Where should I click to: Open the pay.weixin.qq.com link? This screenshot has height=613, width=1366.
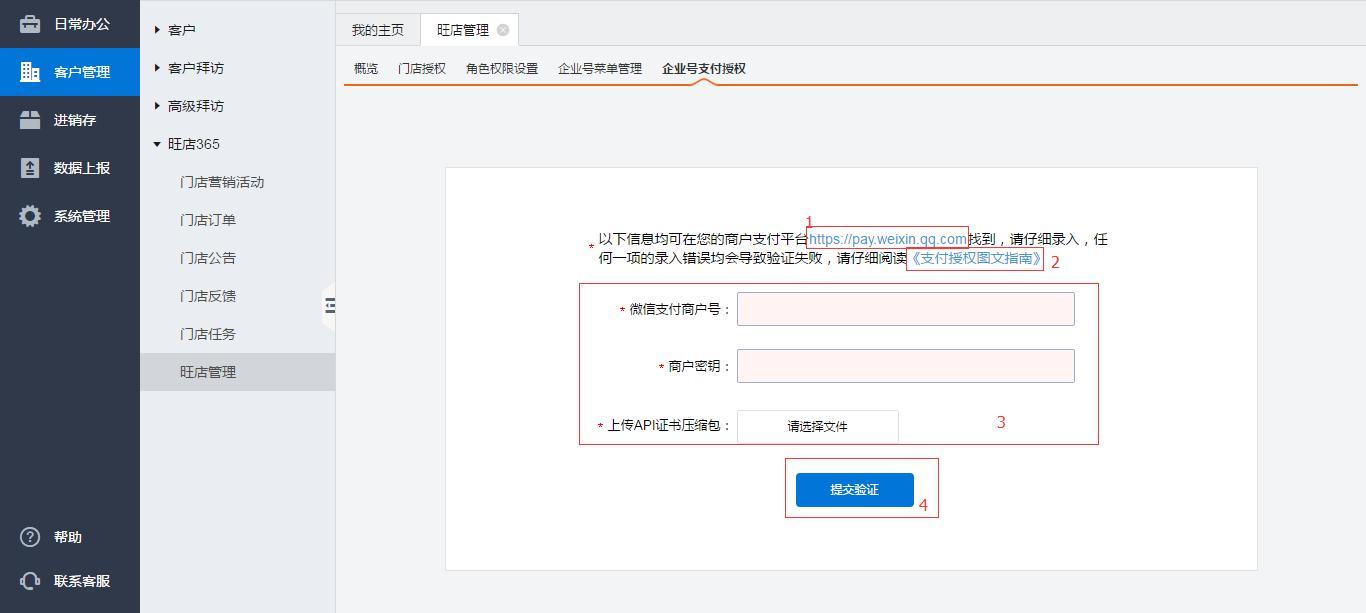click(x=887, y=239)
